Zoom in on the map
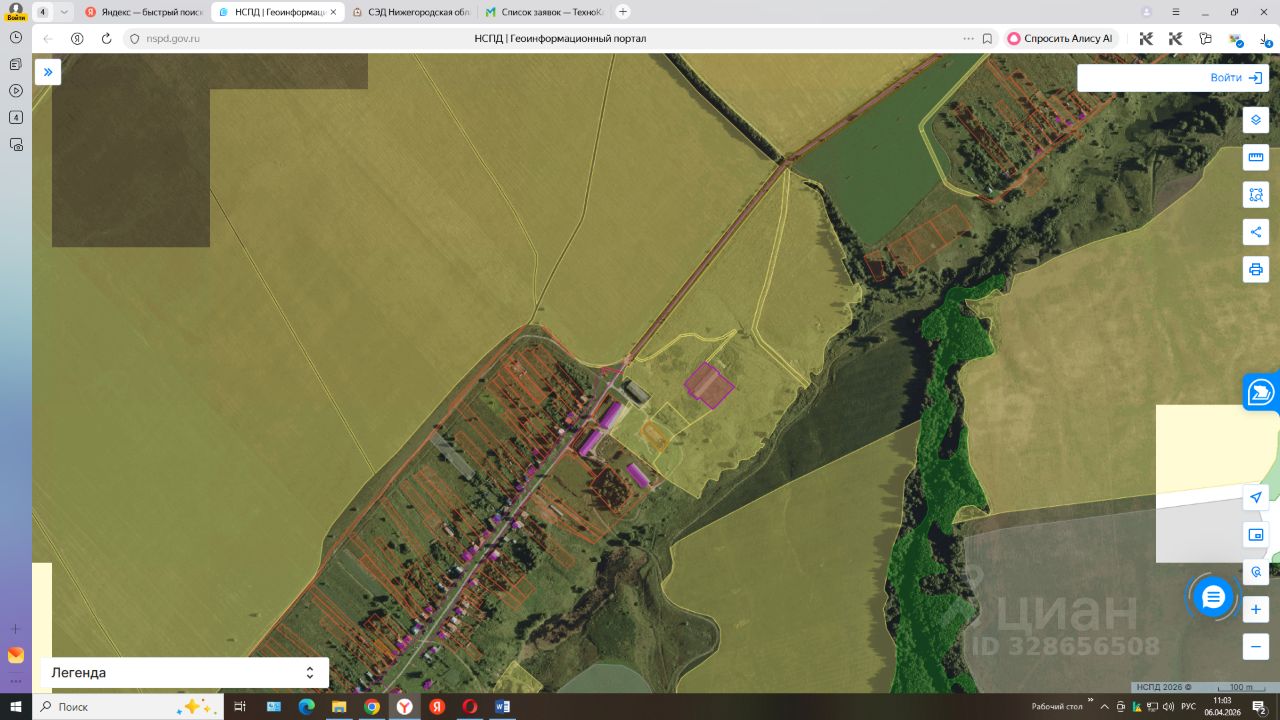Screen dimensions: 1280x720 tap(1256, 609)
